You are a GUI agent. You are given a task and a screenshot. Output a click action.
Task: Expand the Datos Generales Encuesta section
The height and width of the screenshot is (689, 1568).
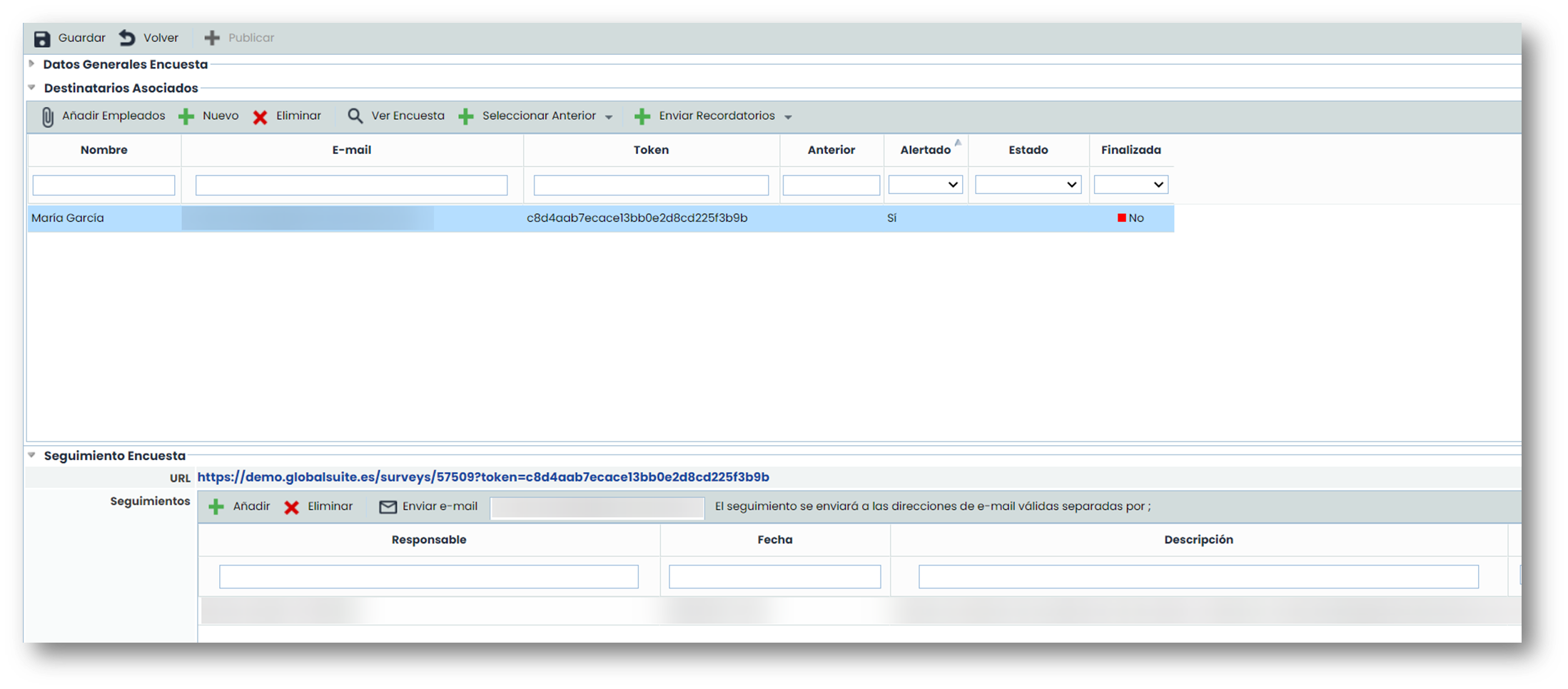32,64
